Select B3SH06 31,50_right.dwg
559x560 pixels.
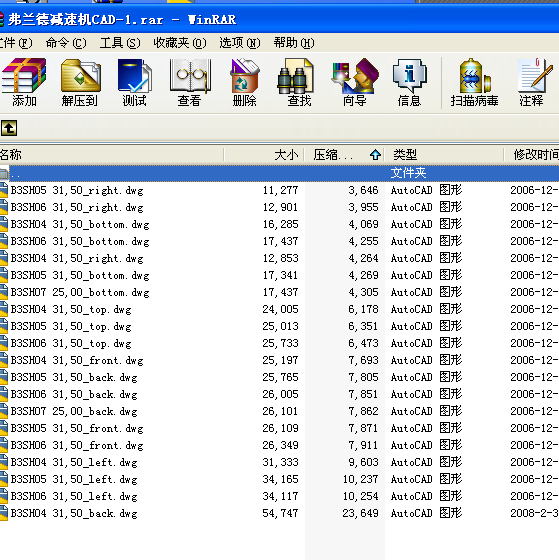coord(77,207)
